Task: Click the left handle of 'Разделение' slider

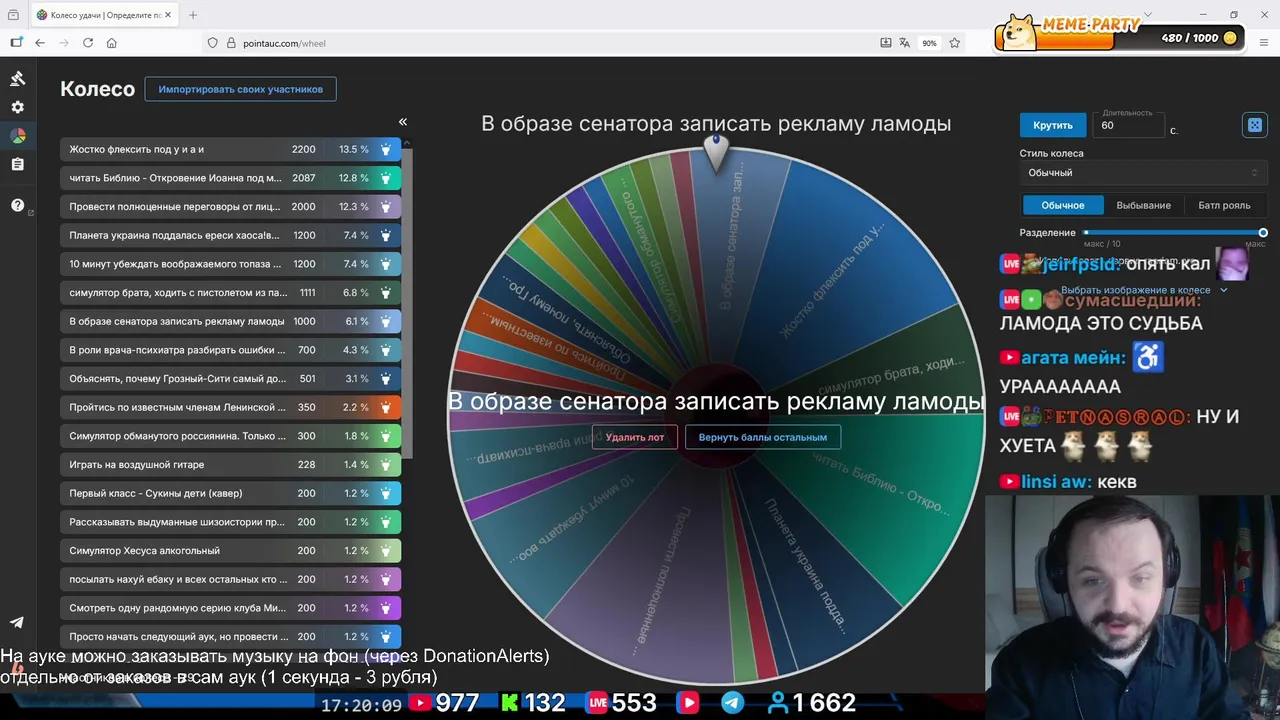Action: point(1086,232)
